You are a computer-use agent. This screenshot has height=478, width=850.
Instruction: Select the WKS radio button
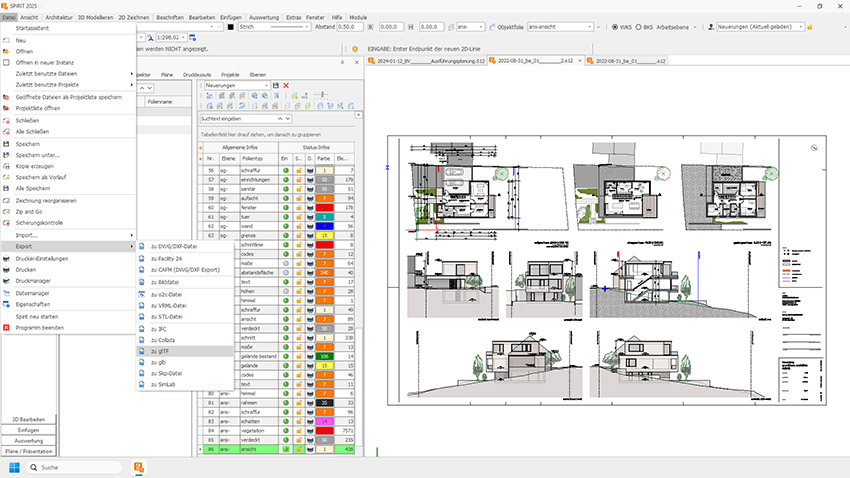pos(614,27)
